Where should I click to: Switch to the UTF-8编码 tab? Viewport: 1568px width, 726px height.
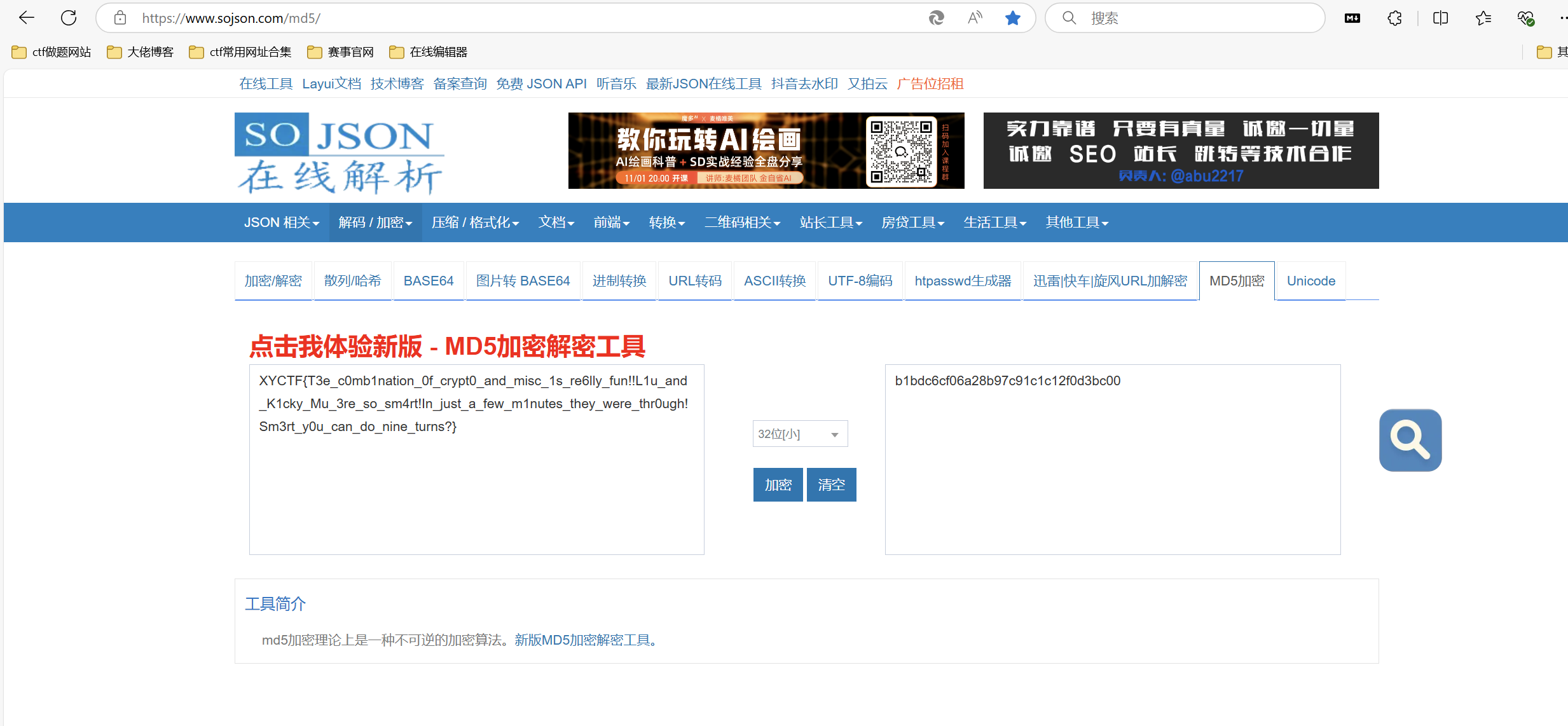860,280
